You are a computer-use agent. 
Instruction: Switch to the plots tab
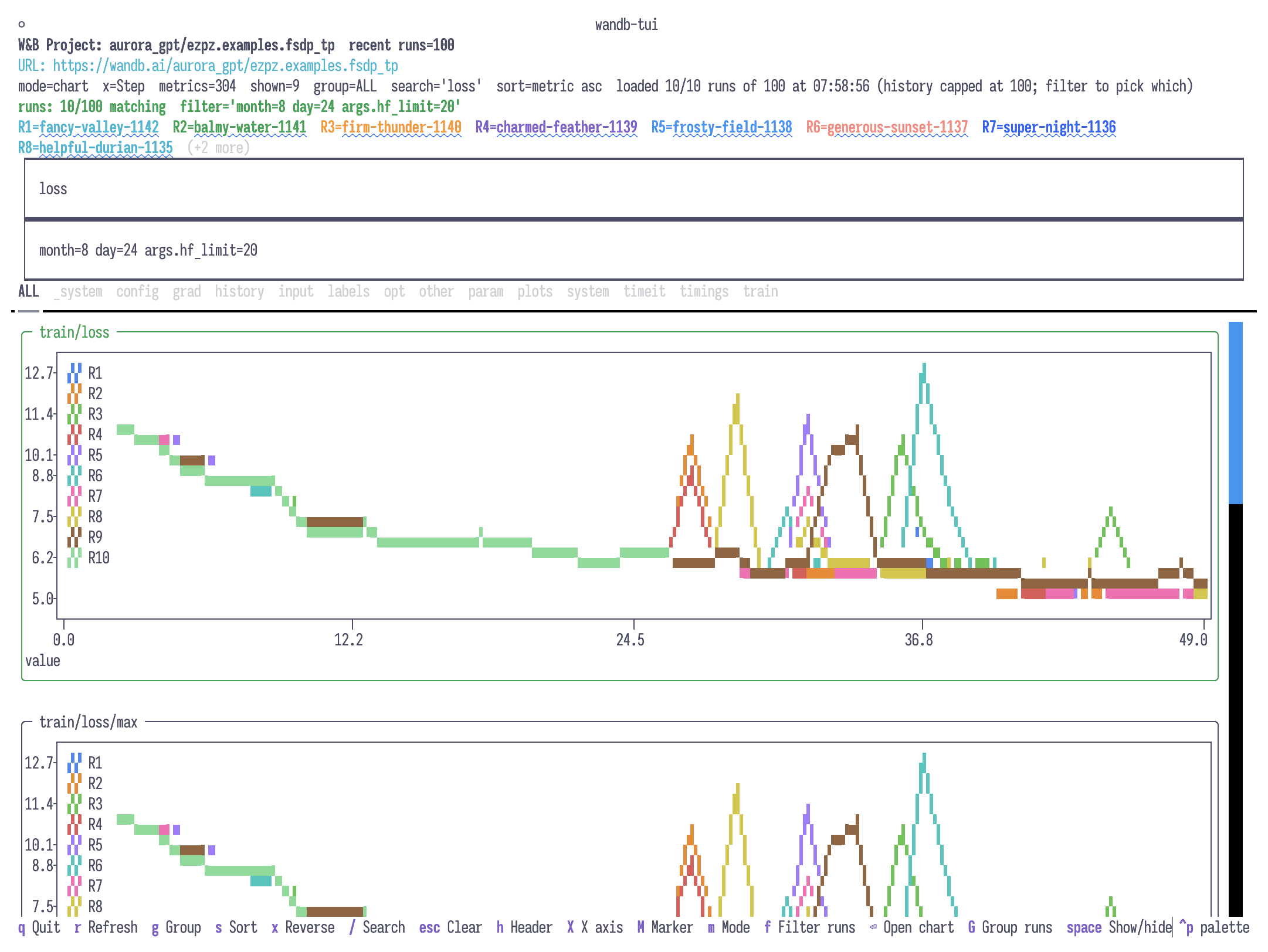[535, 291]
